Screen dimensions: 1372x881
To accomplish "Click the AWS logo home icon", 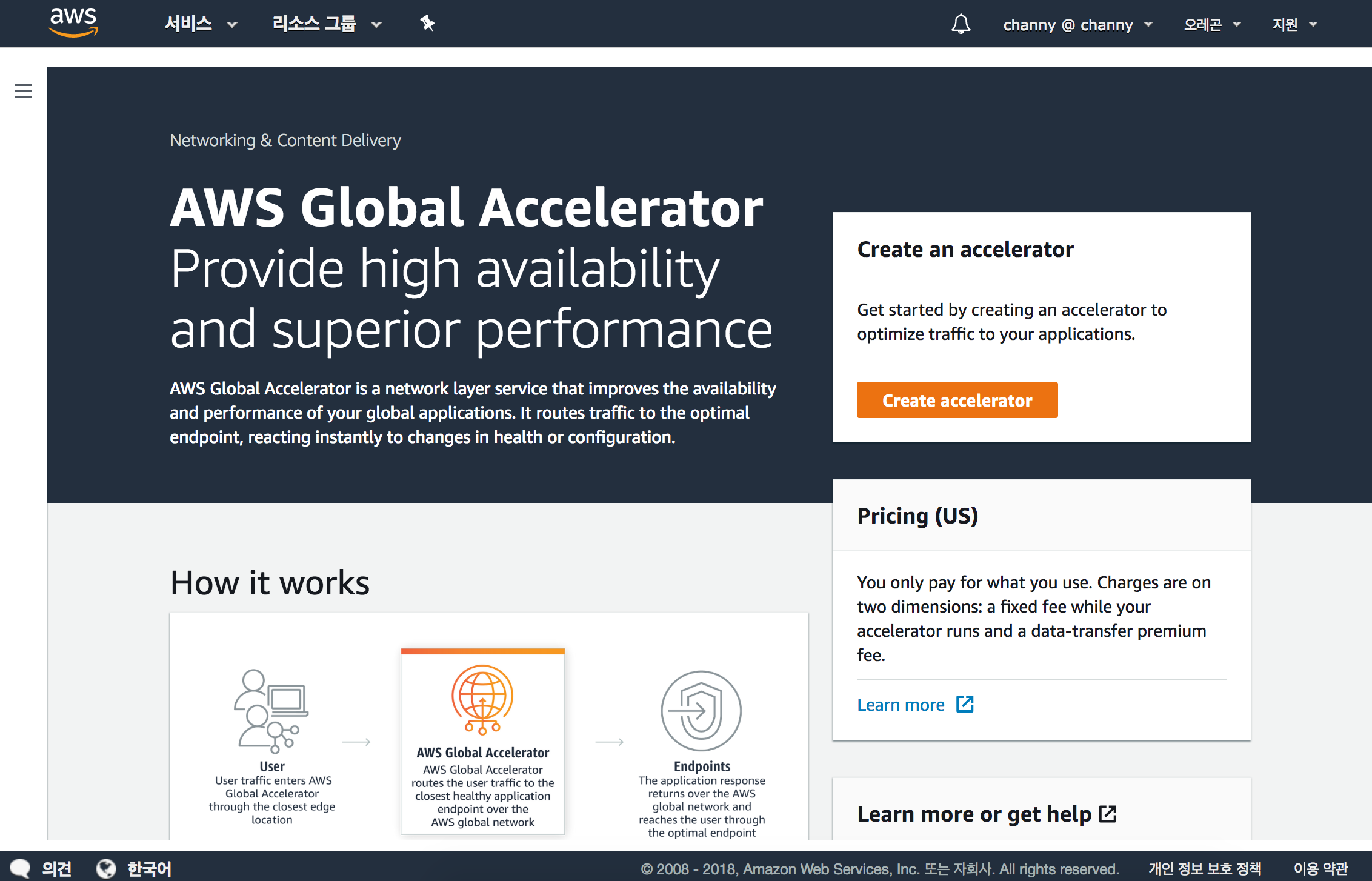I will [73, 23].
